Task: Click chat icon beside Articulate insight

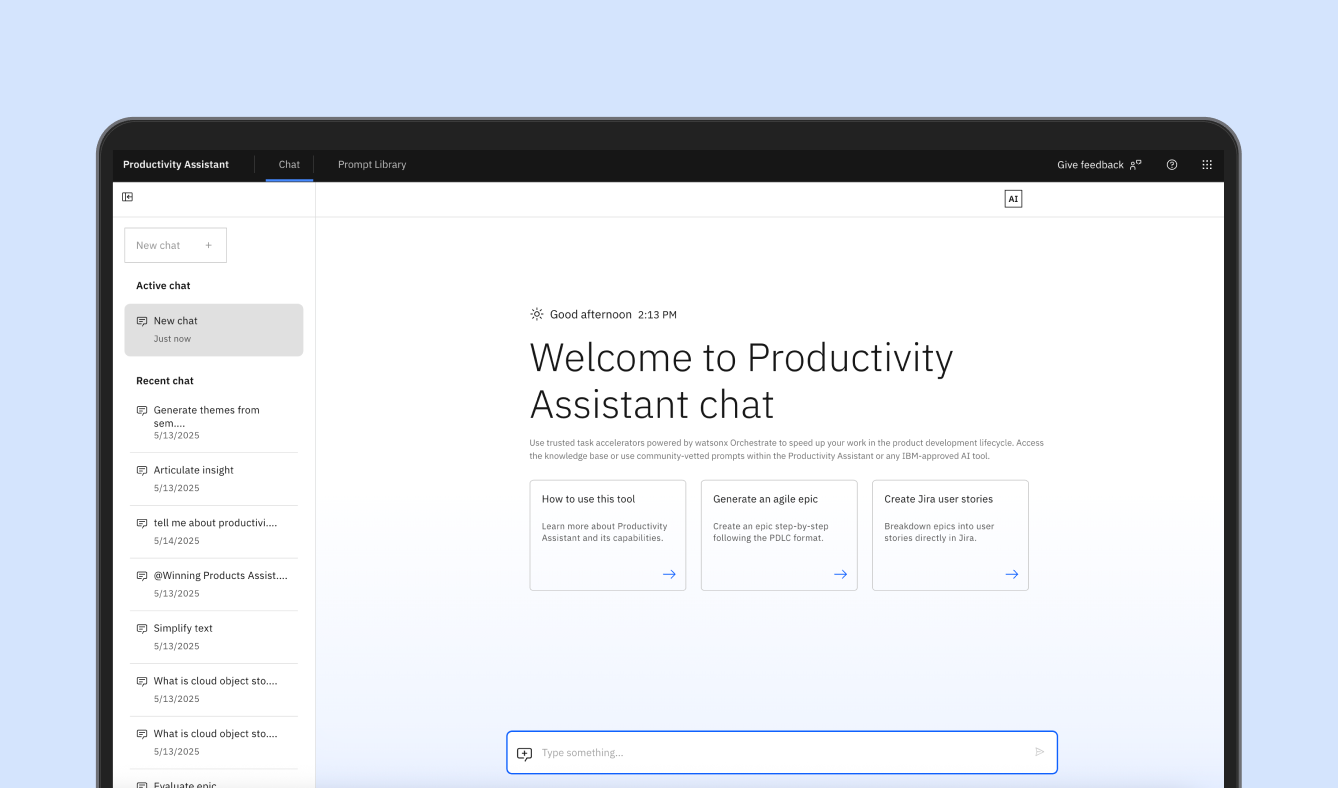Action: coord(142,470)
